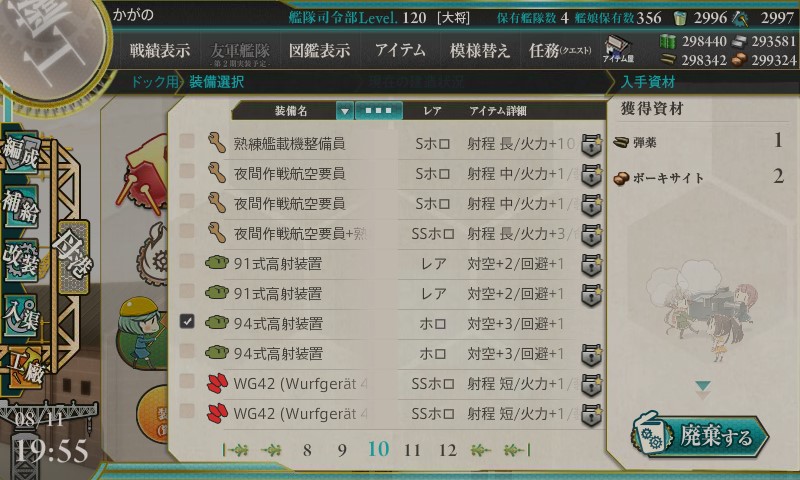Screen dimensions: 800x480
Task: Check the first 91式高射装置 checkbox
Action: 187,262
